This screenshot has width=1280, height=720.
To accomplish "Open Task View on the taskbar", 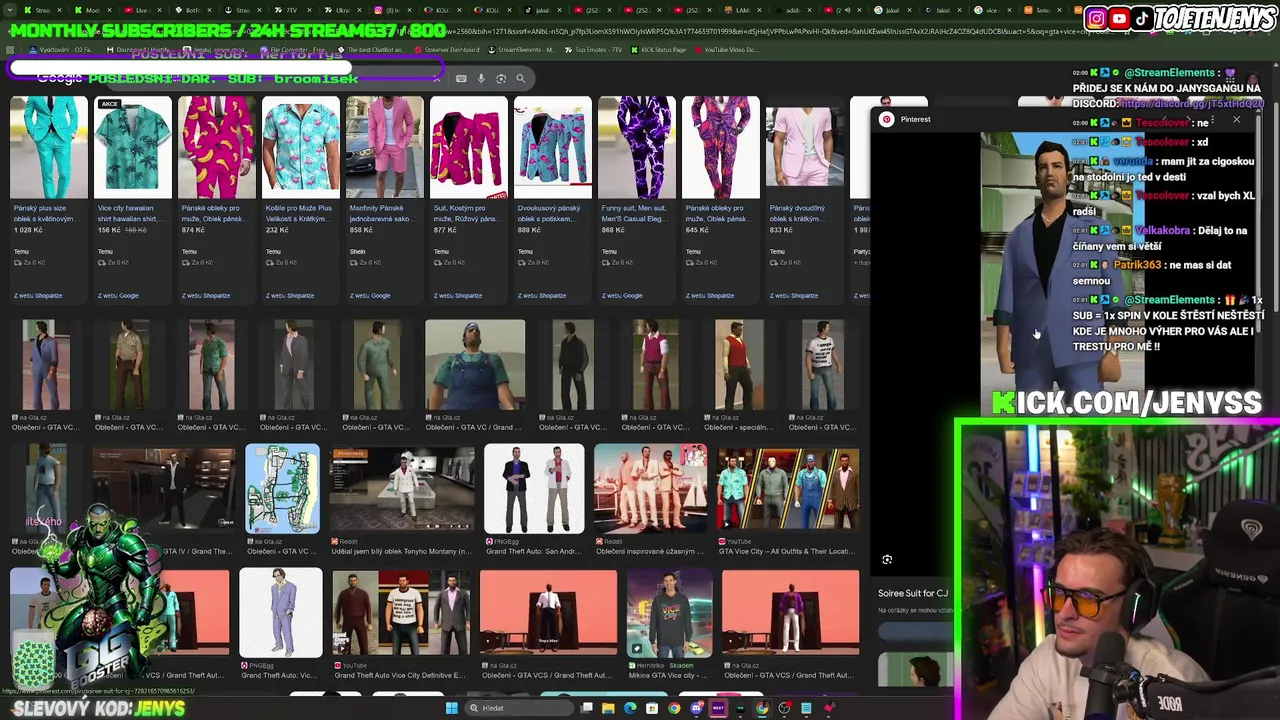I will coord(587,708).
